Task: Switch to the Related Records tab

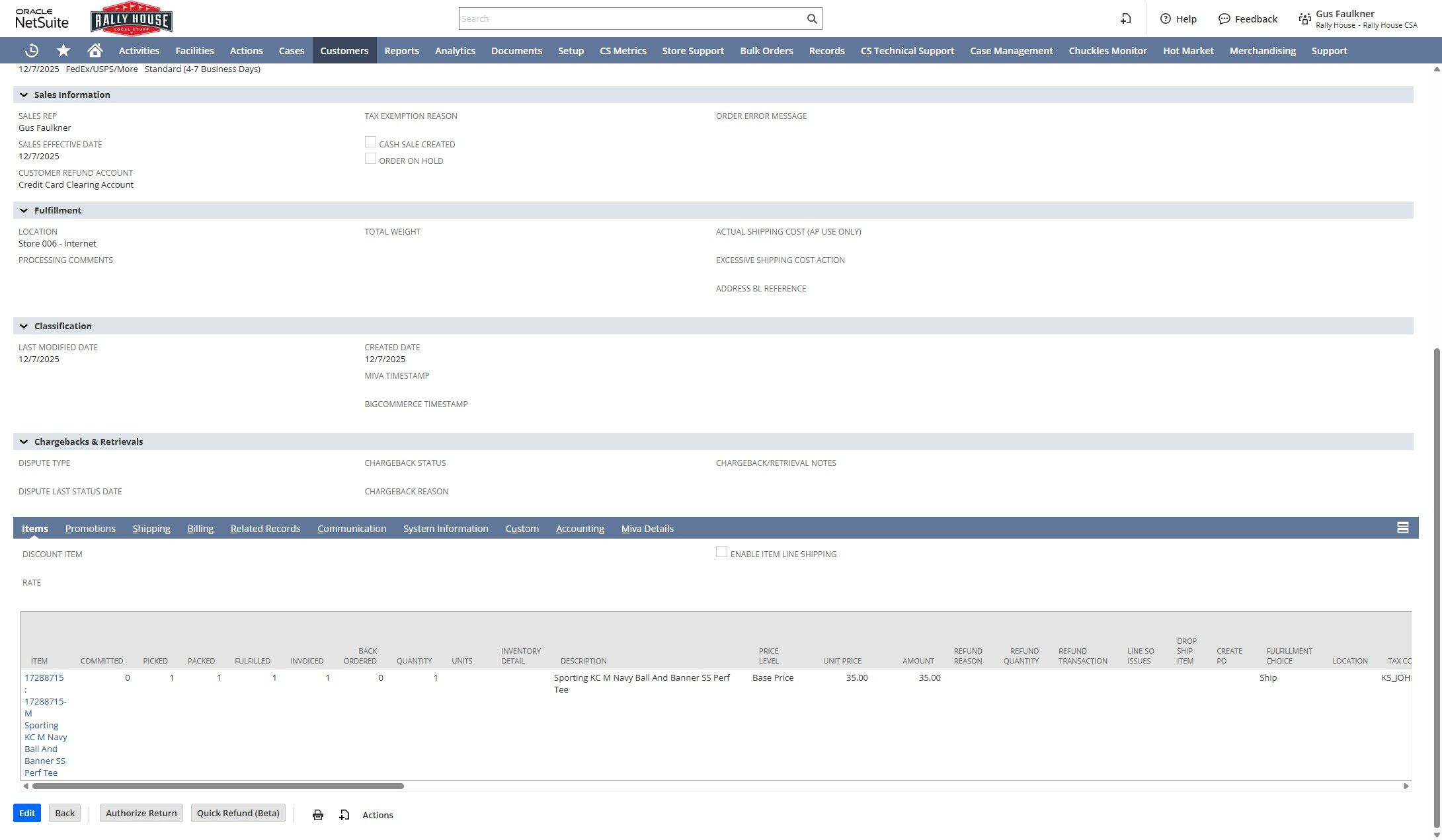Action: tap(265, 529)
